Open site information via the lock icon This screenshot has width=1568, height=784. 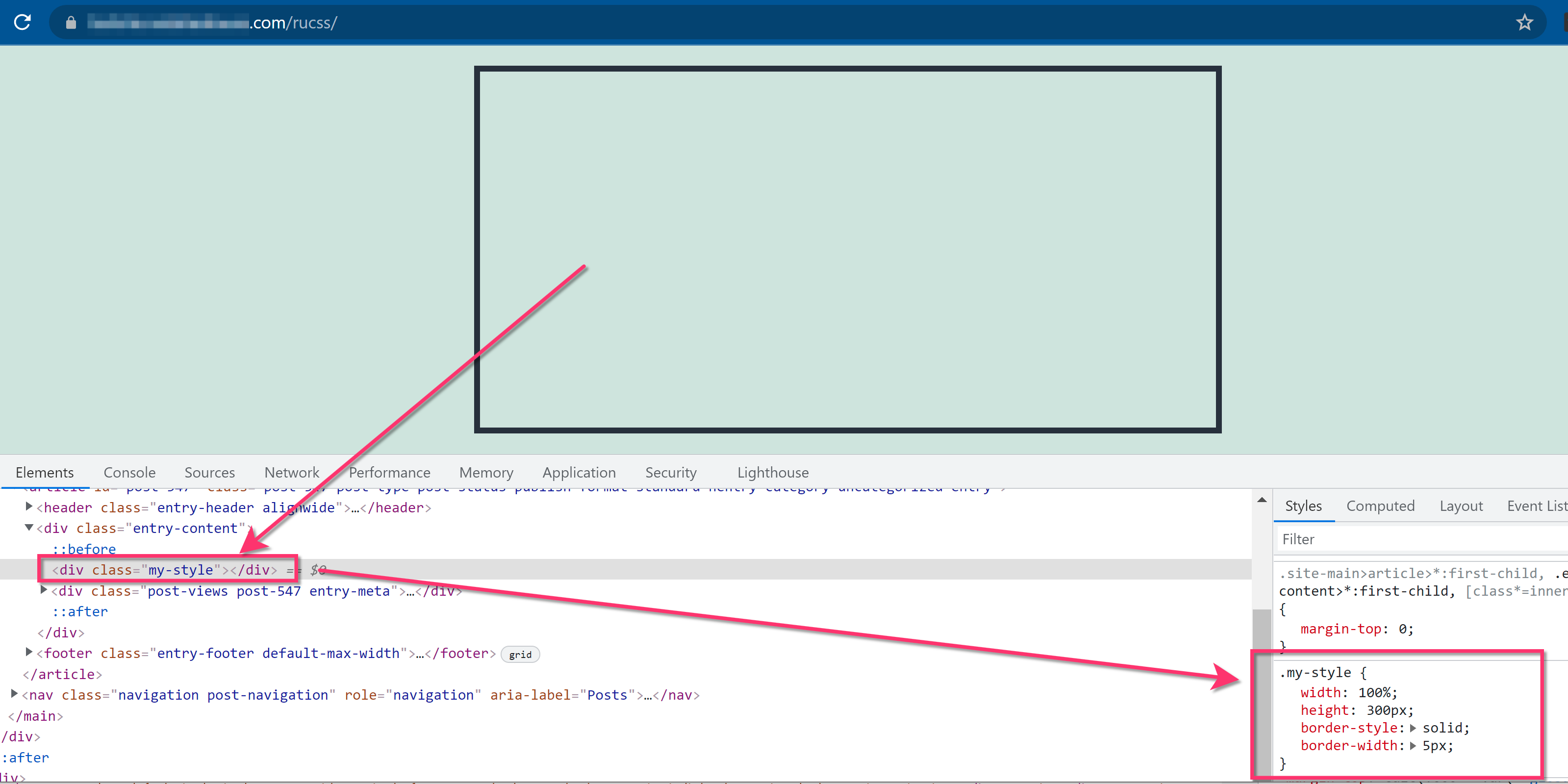pos(71,23)
